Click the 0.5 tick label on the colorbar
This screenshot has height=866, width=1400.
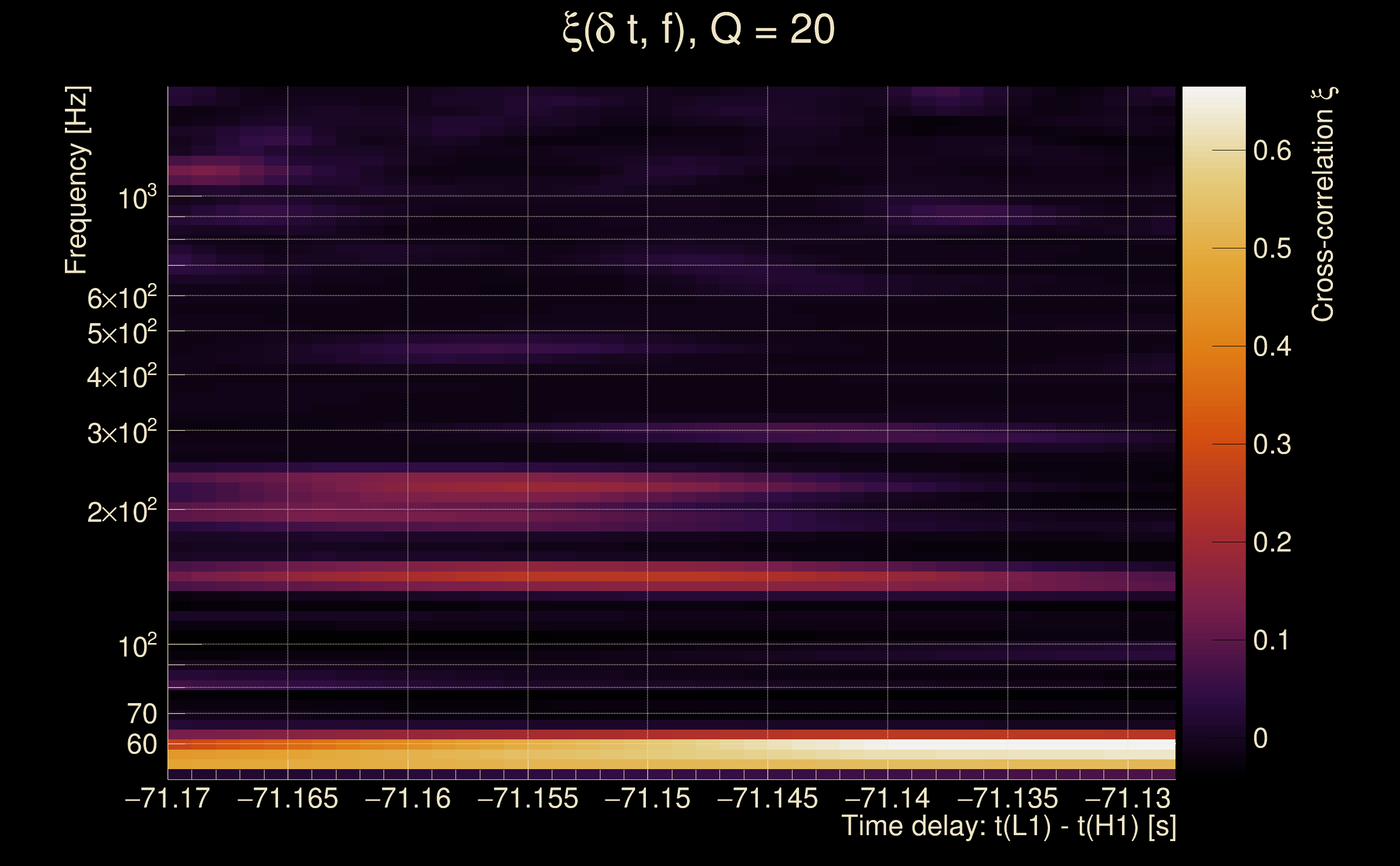pos(1272,248)
